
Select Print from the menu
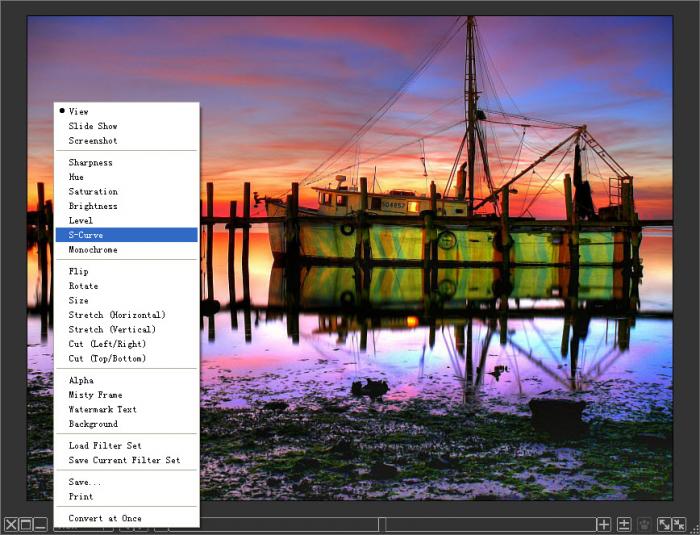(126, 497)
